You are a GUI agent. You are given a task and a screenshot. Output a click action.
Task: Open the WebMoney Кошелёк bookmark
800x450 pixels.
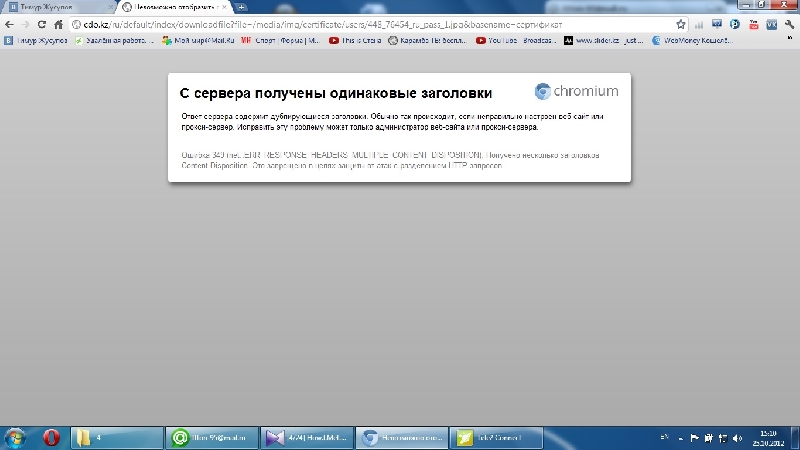692,41
